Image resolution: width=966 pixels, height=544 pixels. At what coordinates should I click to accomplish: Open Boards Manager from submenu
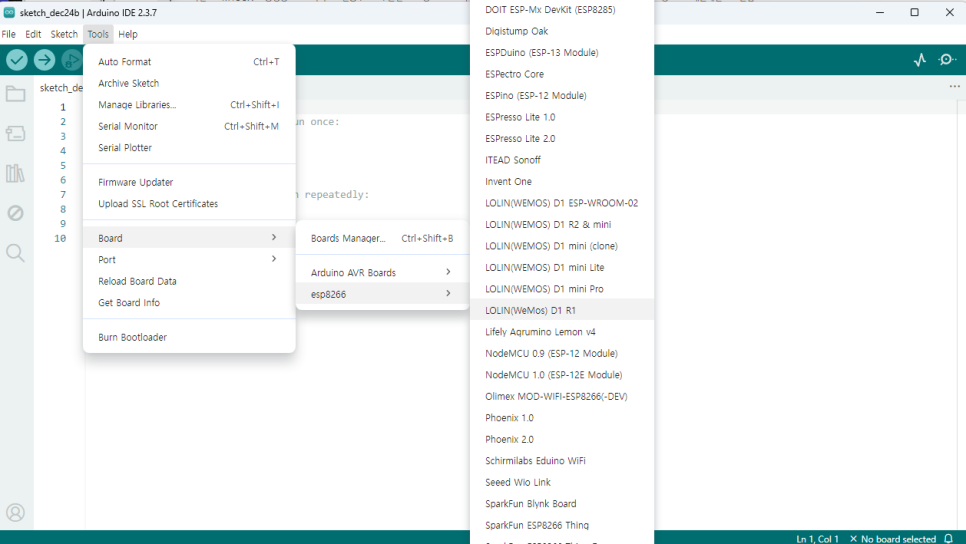coord(382,238)
